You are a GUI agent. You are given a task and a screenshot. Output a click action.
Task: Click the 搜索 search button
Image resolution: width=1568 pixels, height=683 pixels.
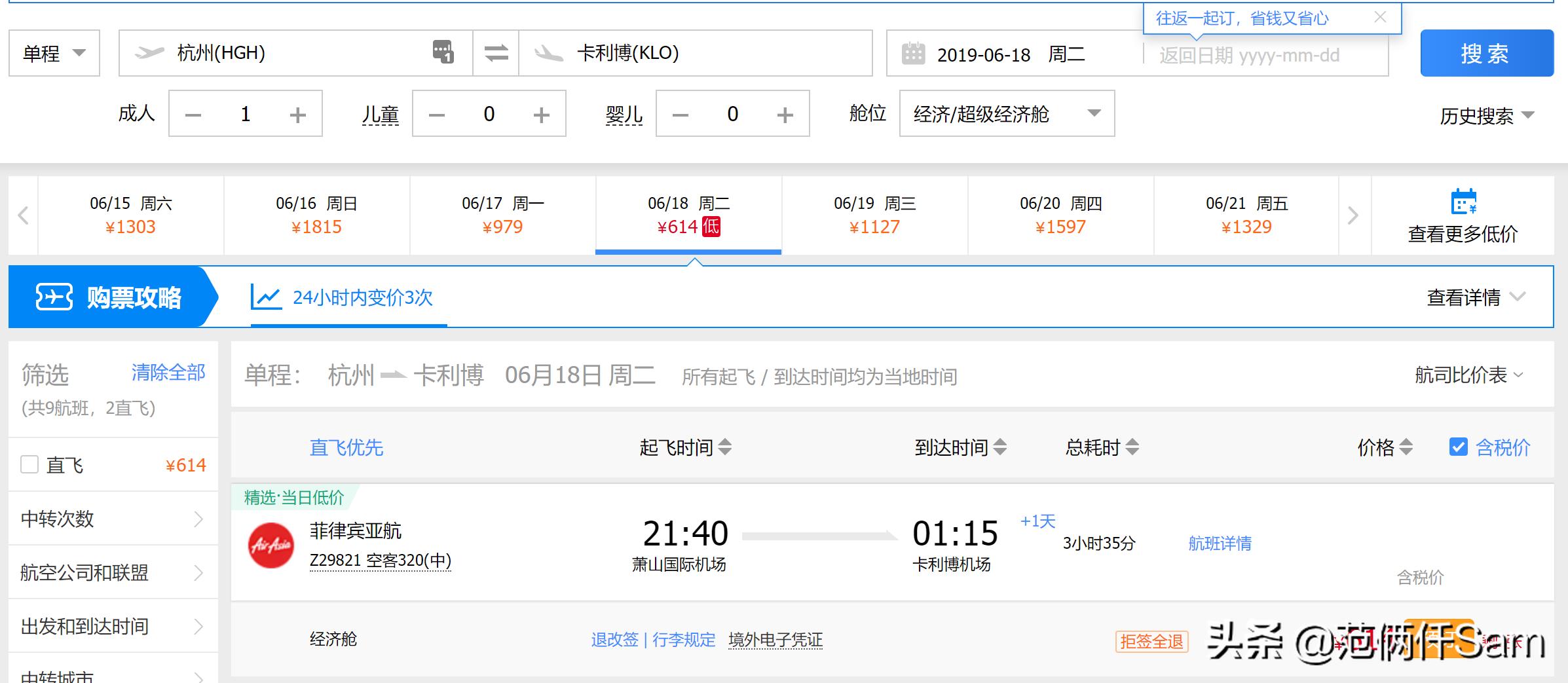tap(1487, 53)
